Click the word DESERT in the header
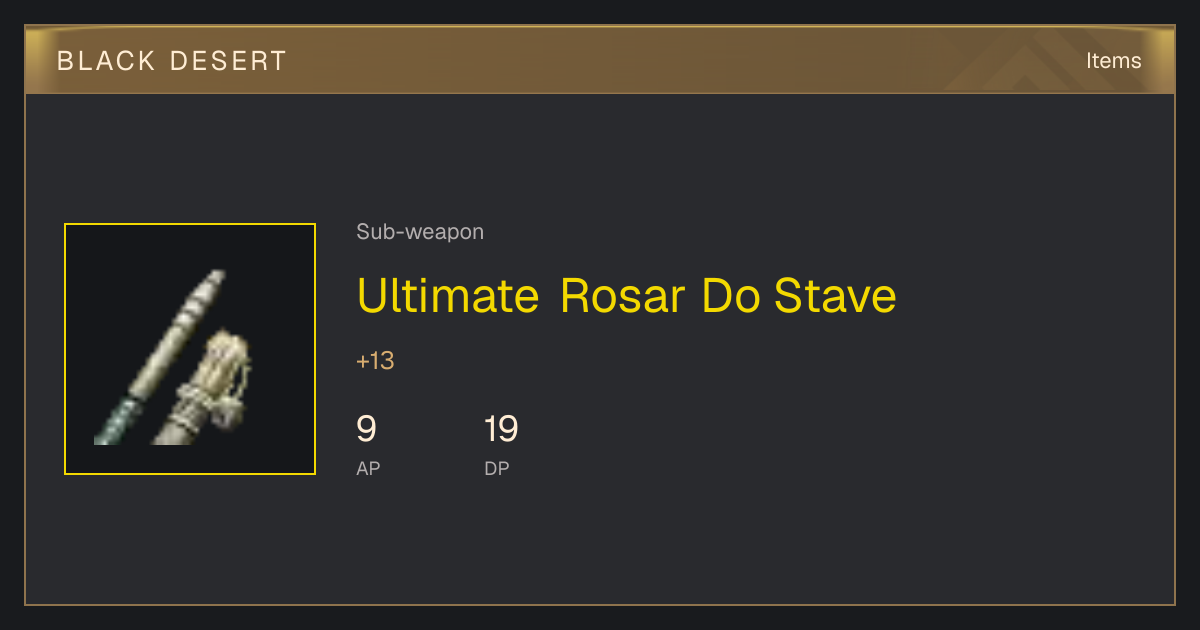This screenshot has width=1200, height=630. point(229,61)
